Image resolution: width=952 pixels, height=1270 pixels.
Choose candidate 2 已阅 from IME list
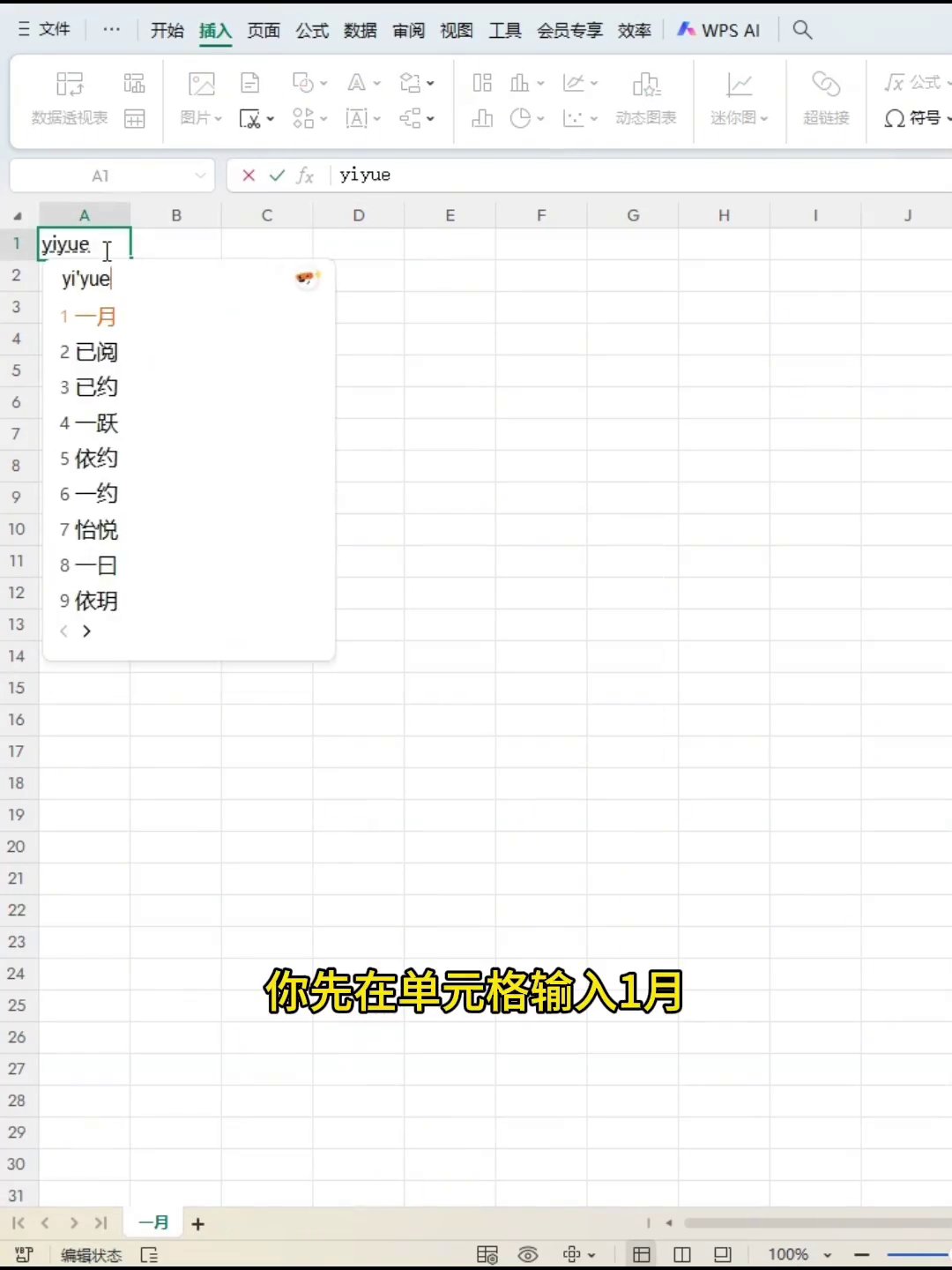coord(88,352)
